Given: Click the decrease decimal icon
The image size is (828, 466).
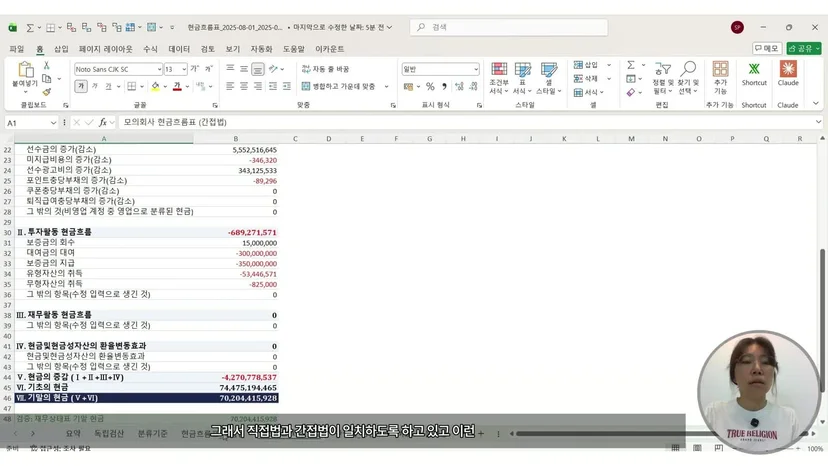Looking at the screenshot, I should (x=473, y=86).
